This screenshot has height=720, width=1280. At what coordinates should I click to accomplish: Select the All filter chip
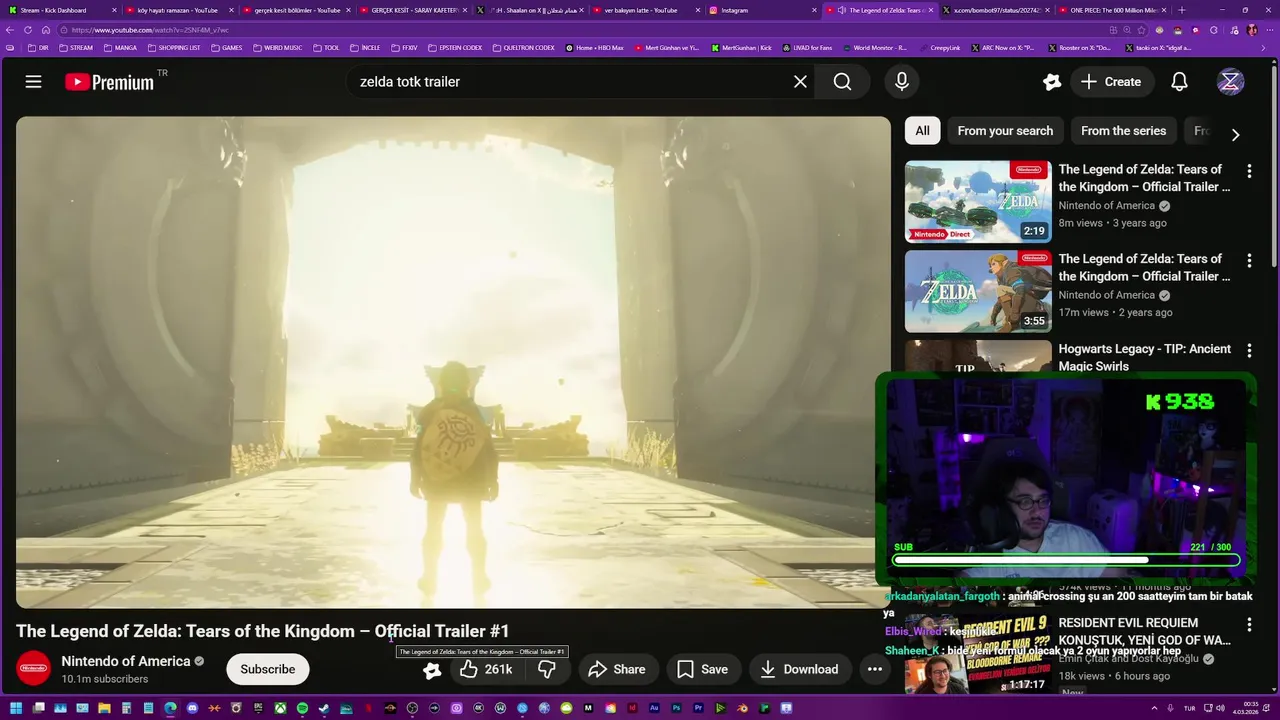coord(922,131)
